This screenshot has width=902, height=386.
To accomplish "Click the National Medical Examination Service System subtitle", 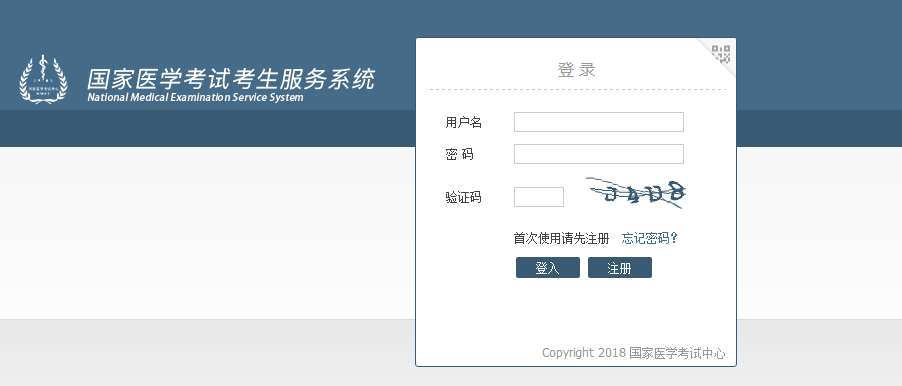I will [x=195, y=97].
